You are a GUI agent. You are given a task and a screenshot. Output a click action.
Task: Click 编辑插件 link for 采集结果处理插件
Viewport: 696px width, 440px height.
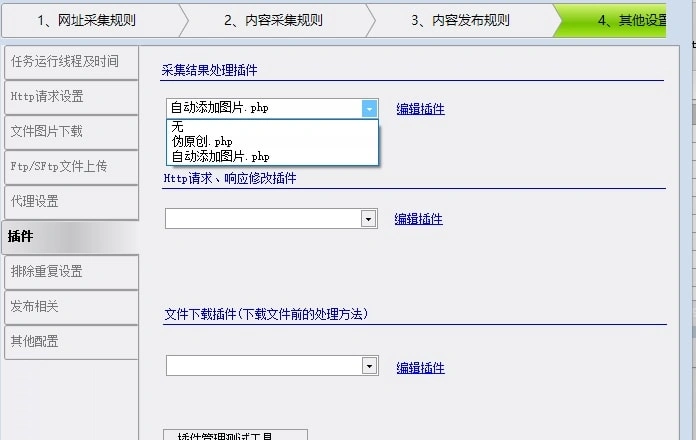click(420, 109)
